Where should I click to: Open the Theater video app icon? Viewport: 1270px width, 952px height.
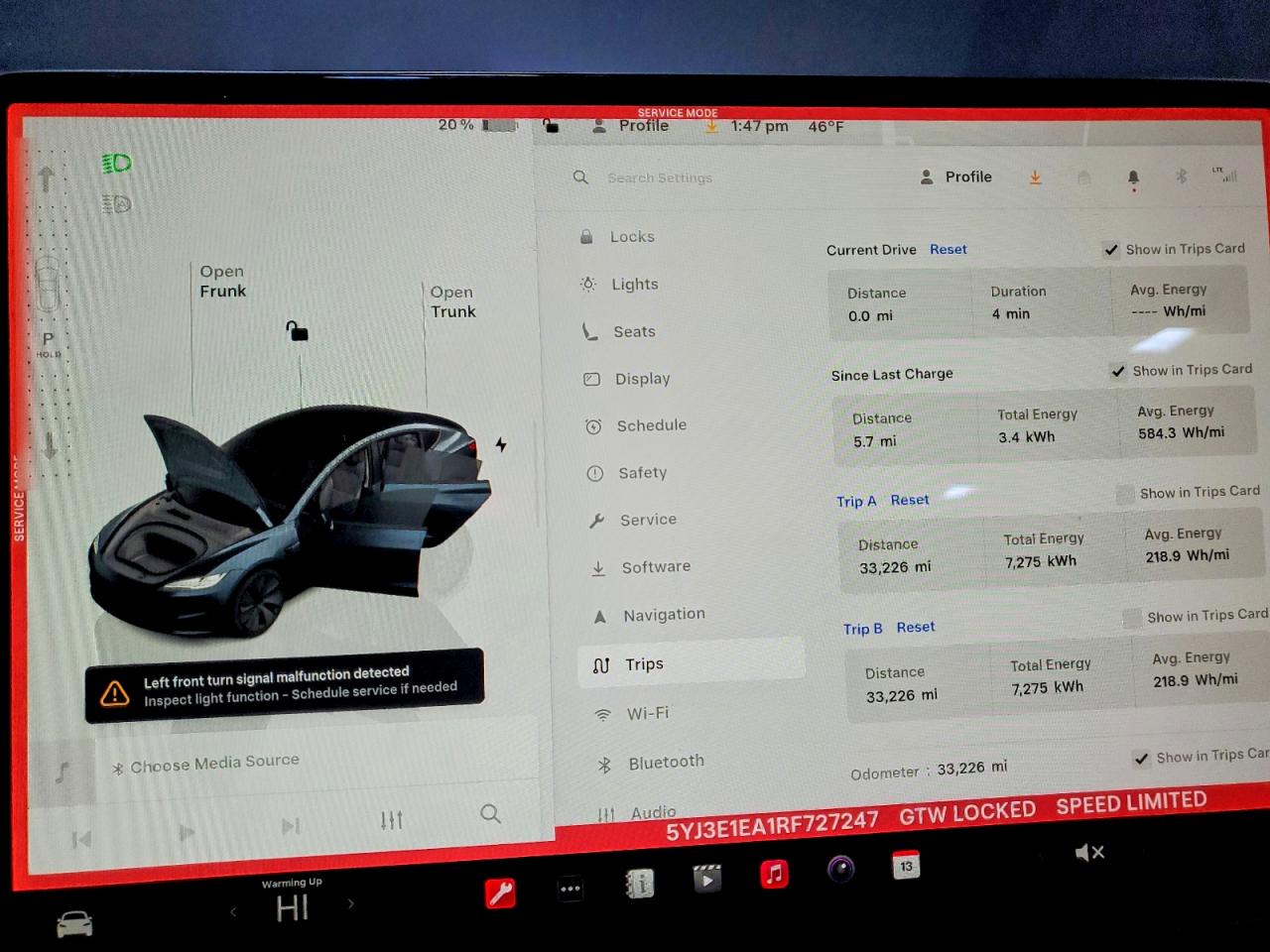point(706,879)
